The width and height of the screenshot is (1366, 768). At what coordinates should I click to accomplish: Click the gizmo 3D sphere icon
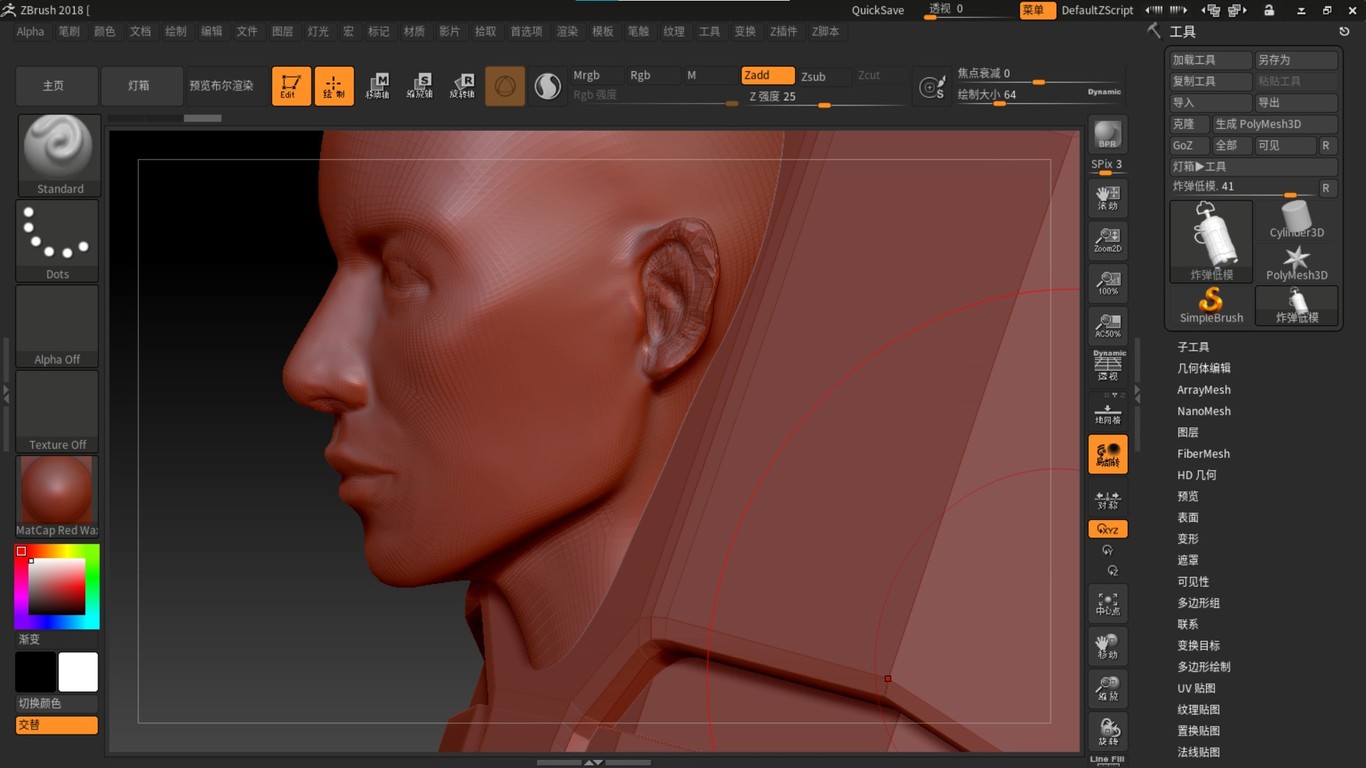click(505, 86)
